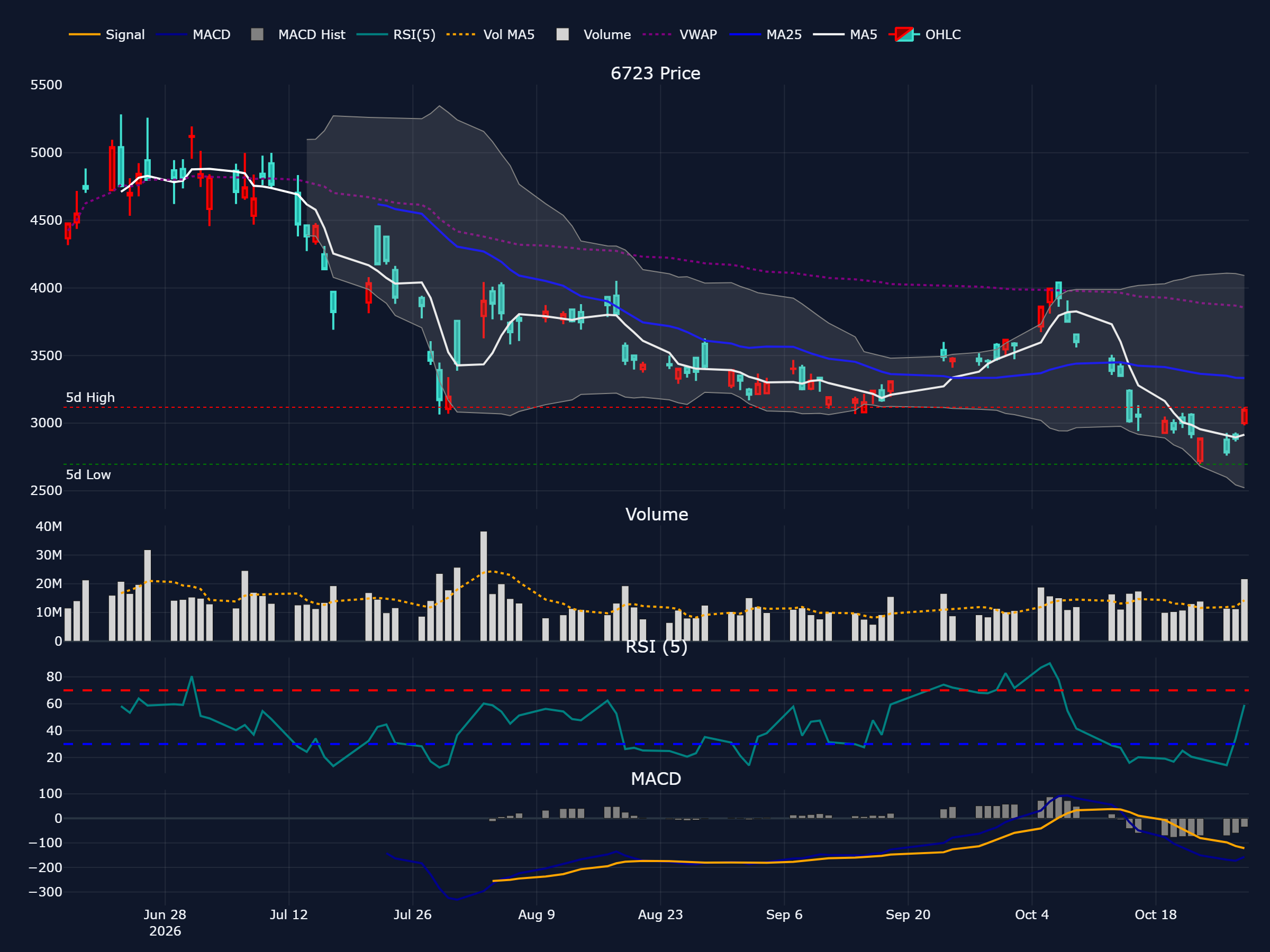Click the 'Volume' subplot title
Screen dimensions: 1270x952
click(x=656, y=514)
